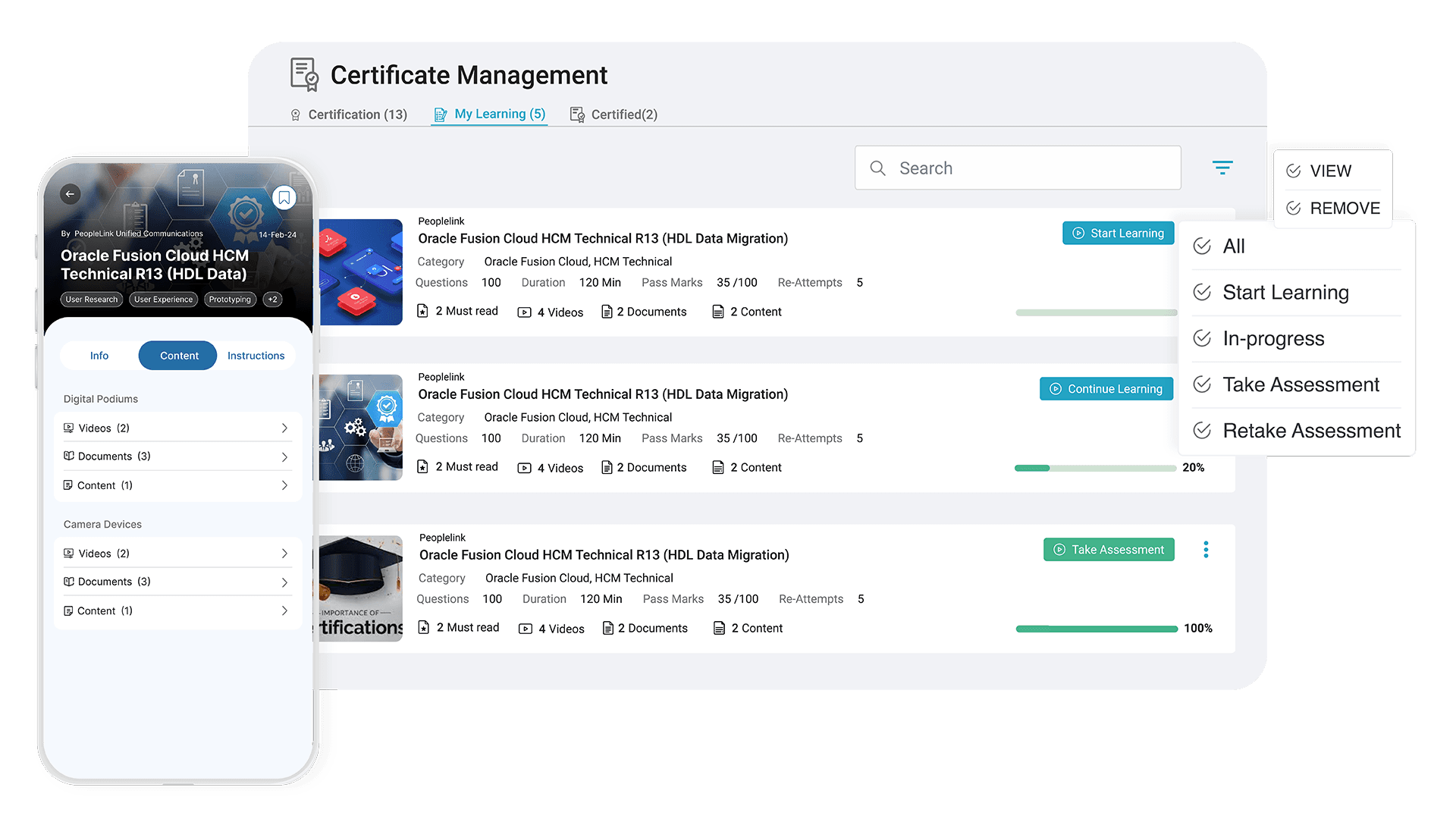Switch to the Certification tab
1456x819 pixels.
pos(353,114)
